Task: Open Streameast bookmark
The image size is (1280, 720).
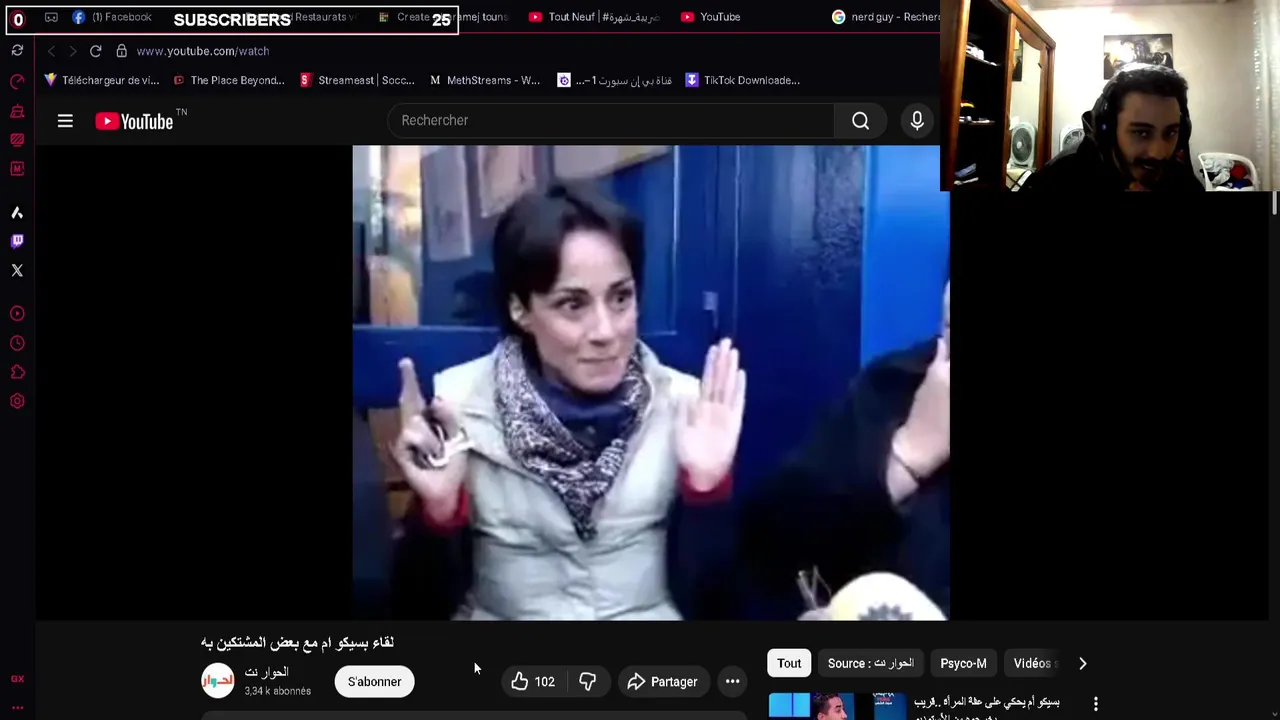Action: click(x=357, y=80)
